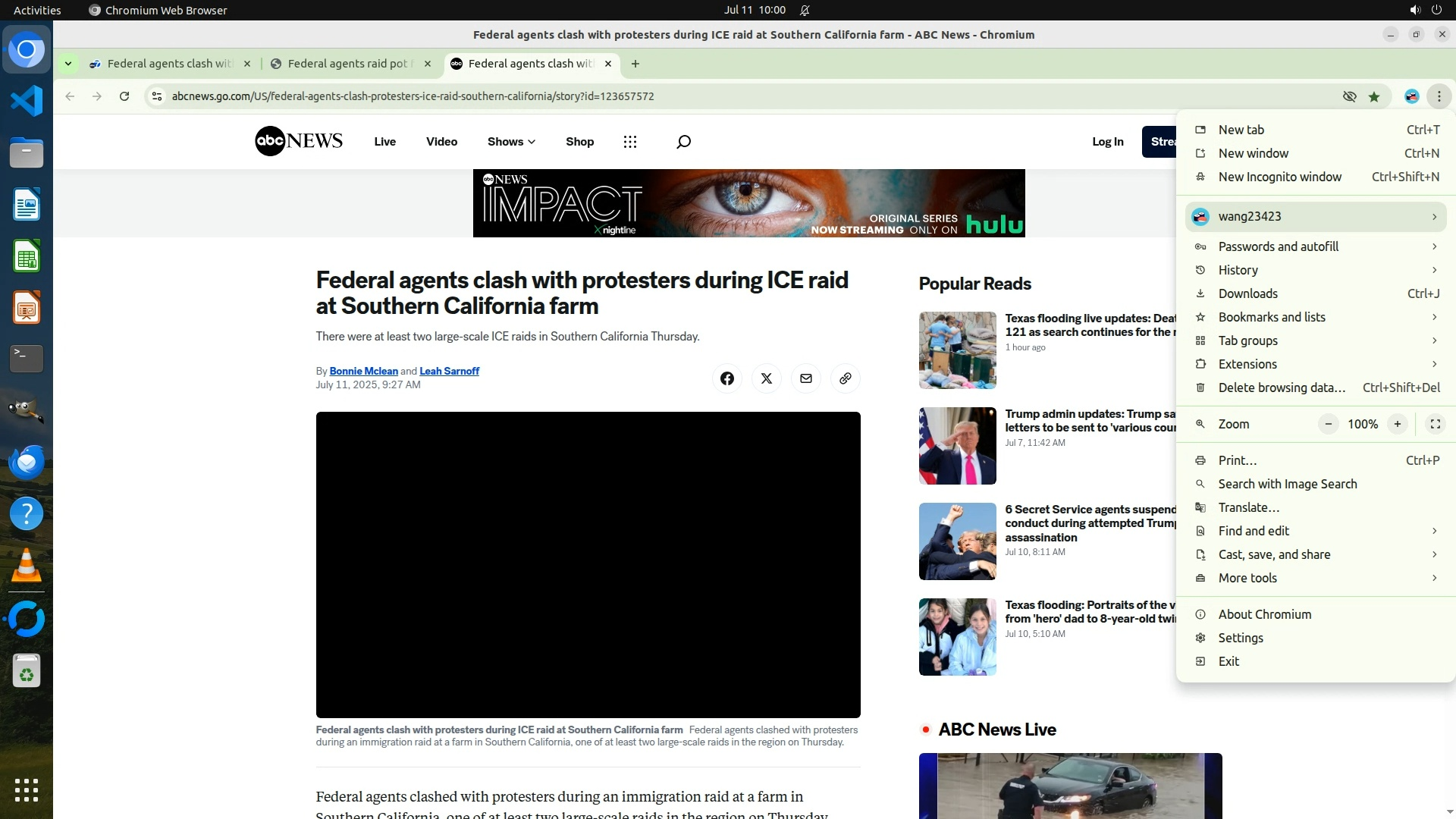Increase zoom with plus button
The width and height of the screenshot is (1456, 819).
click(x=1397, y=424)
